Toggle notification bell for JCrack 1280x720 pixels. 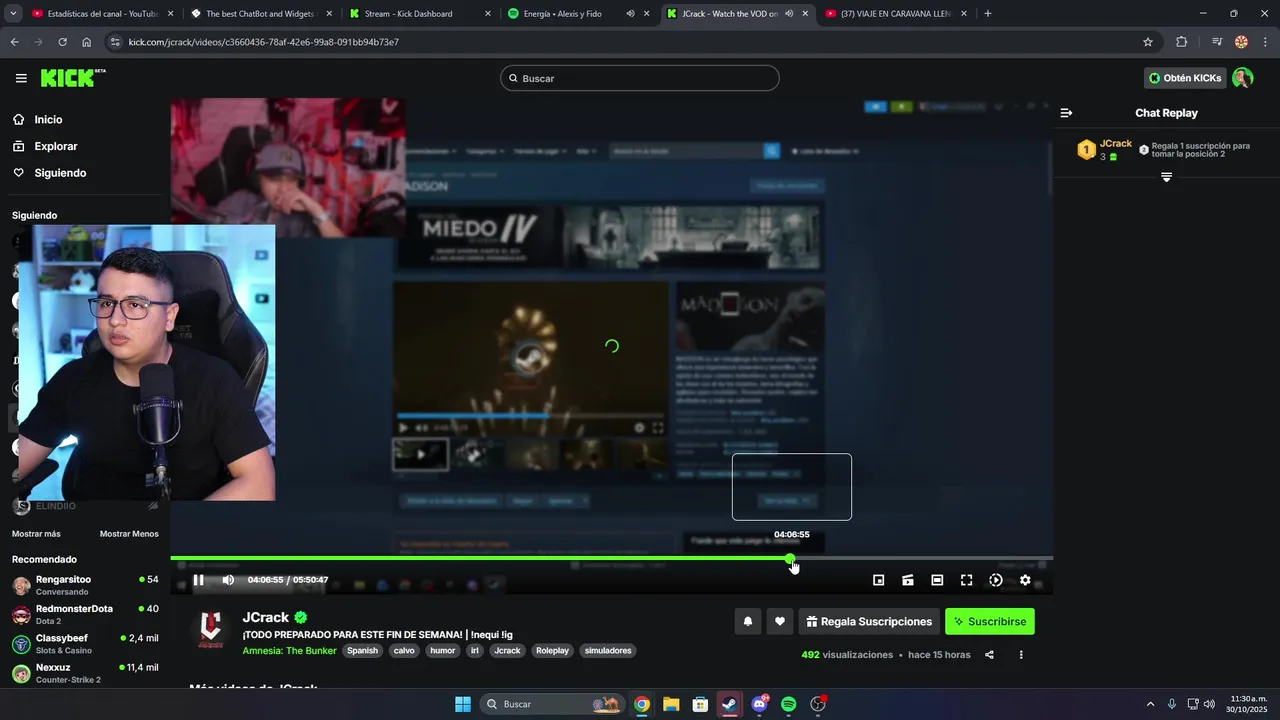(747, 621)
